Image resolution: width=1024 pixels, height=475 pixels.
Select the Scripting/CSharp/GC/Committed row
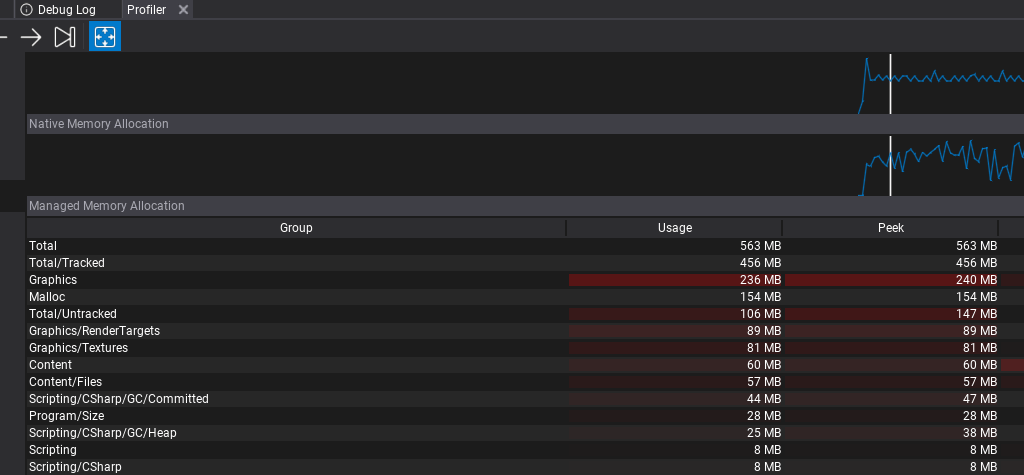coord(525,399)
